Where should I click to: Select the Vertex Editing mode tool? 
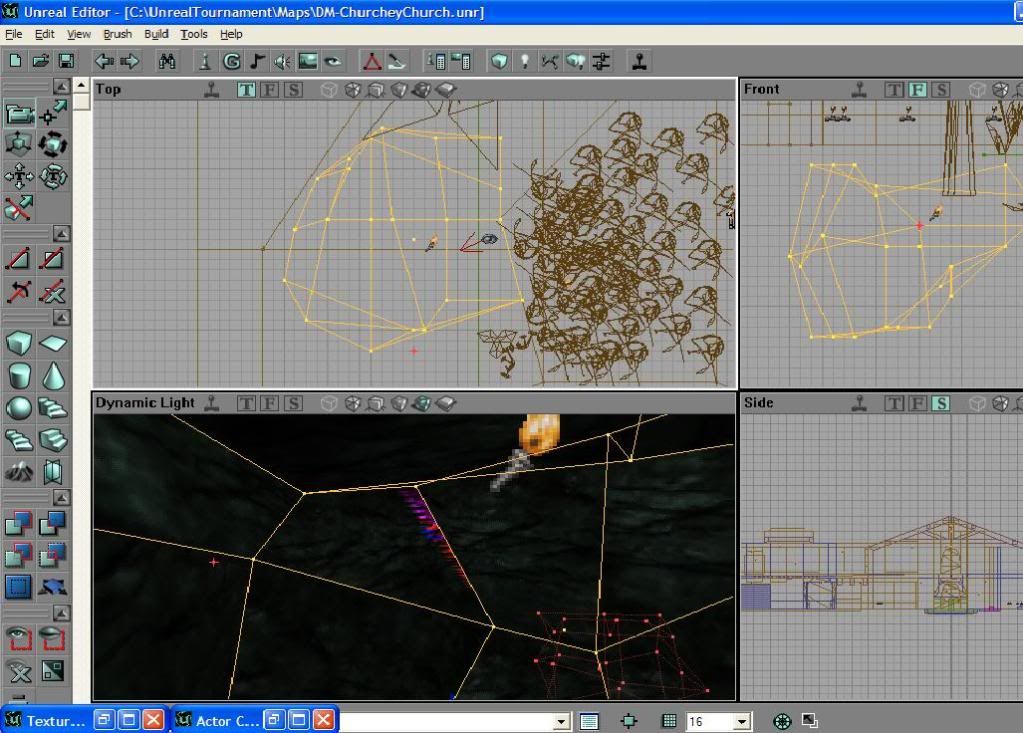pyautogui.click(x=52, y=113)
